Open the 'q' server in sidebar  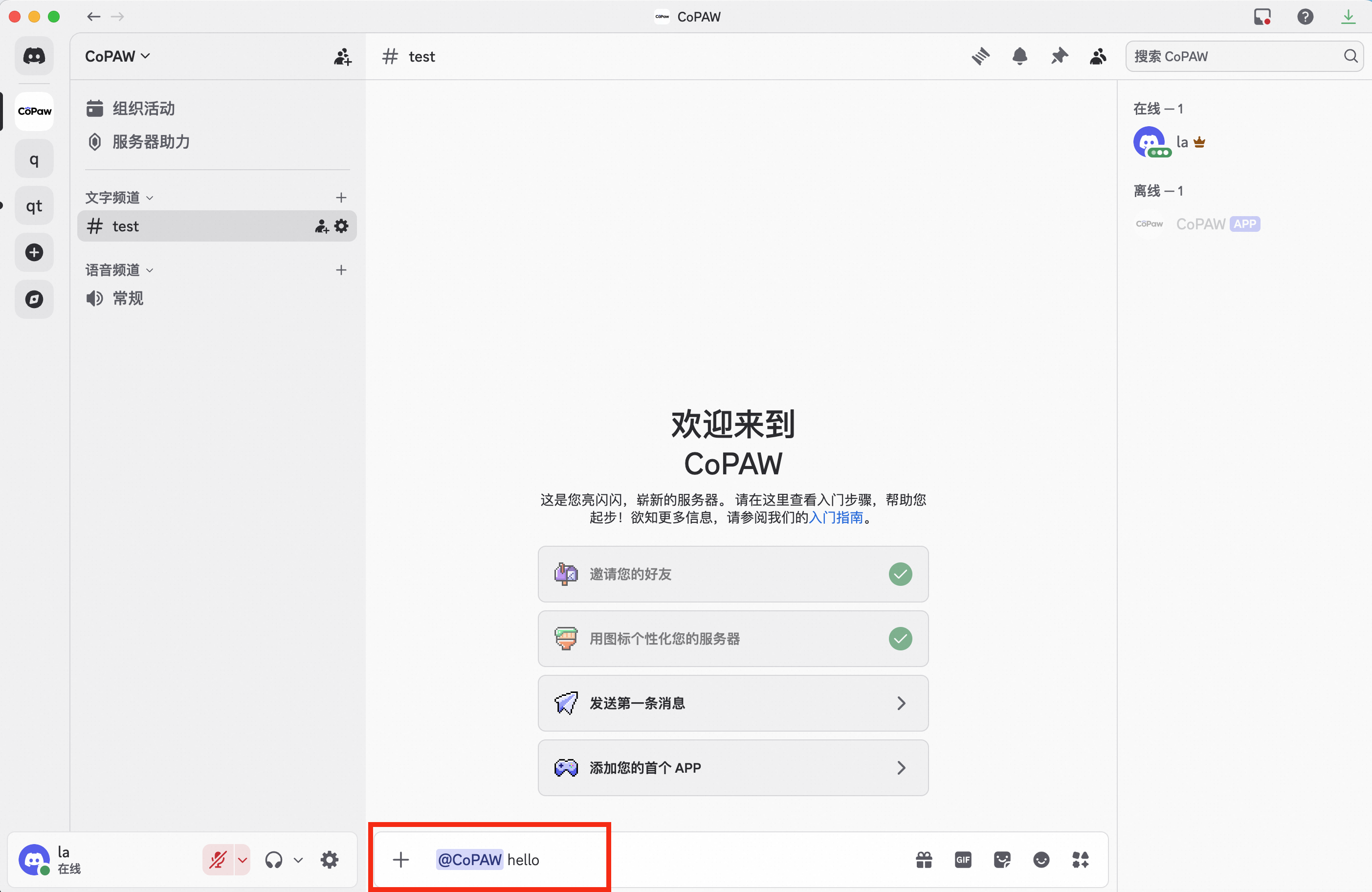[34, 158]
